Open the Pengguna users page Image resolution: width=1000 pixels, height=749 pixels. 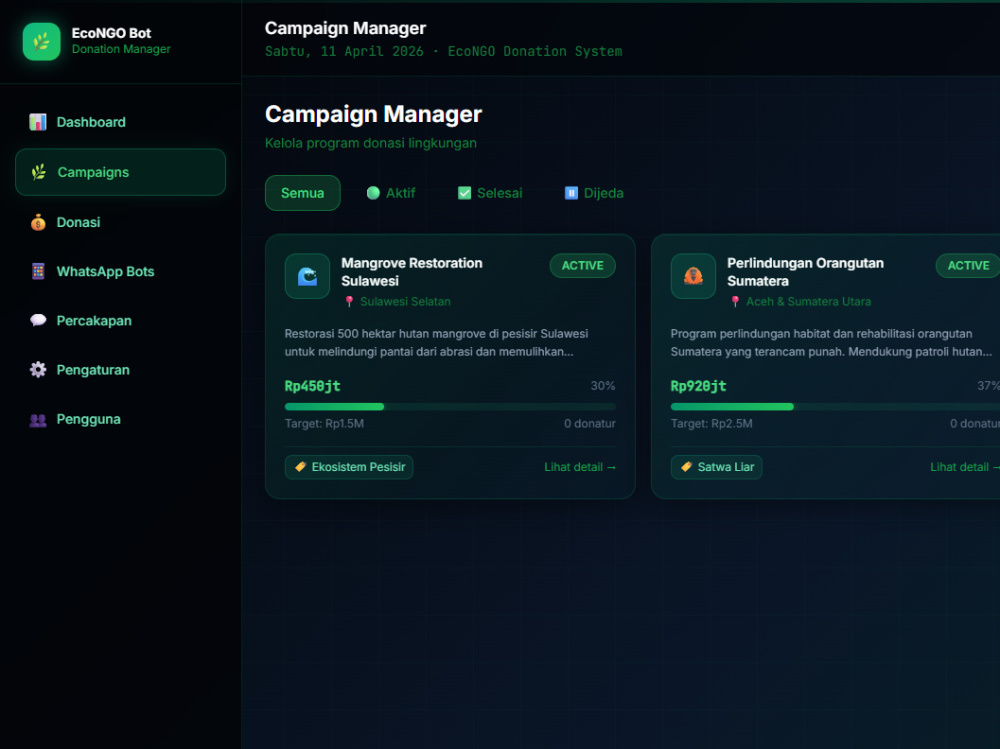[x=121, y=419]
